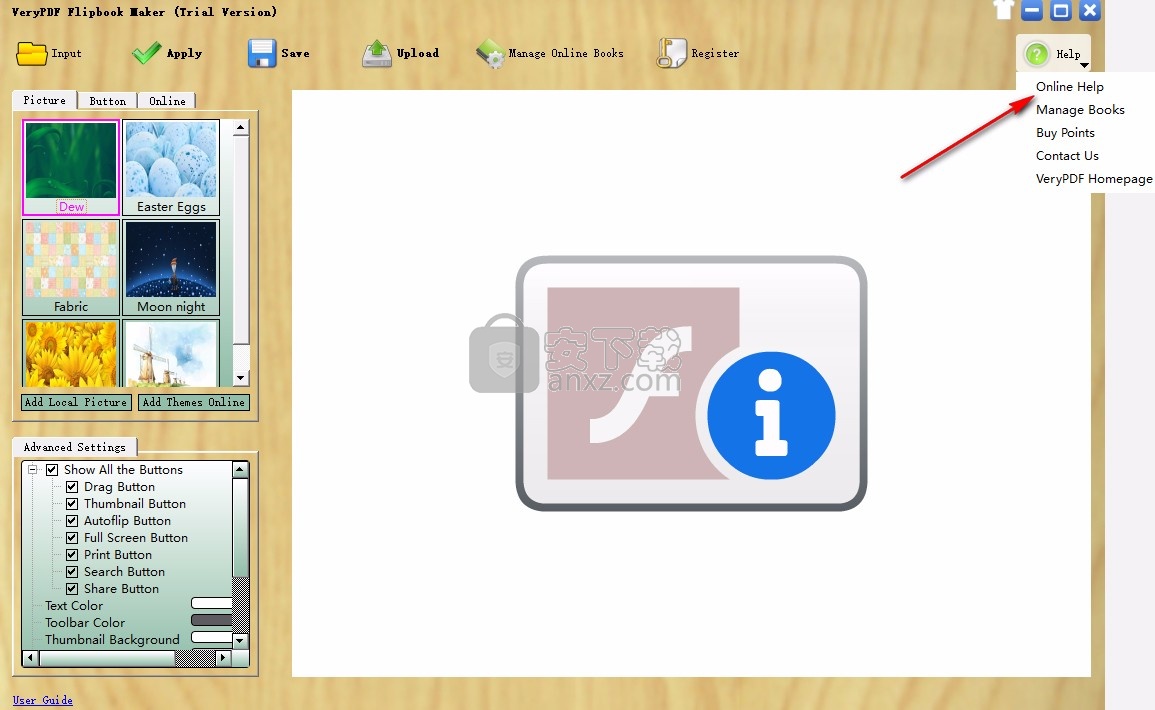
Task: Click settings list scroll down arrow
Action: (x=240, y=641)
